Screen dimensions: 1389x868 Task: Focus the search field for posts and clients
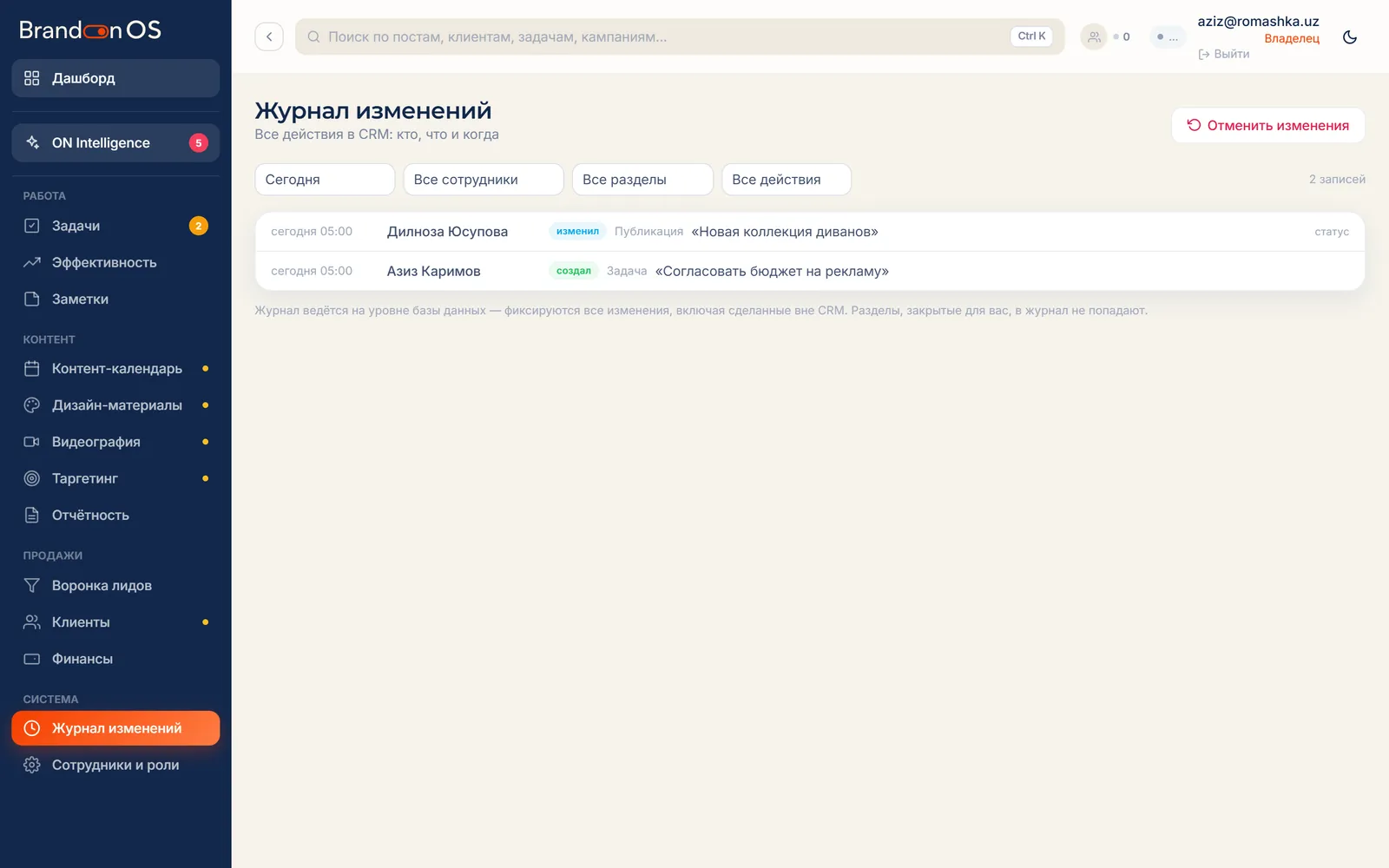[680, 36]
